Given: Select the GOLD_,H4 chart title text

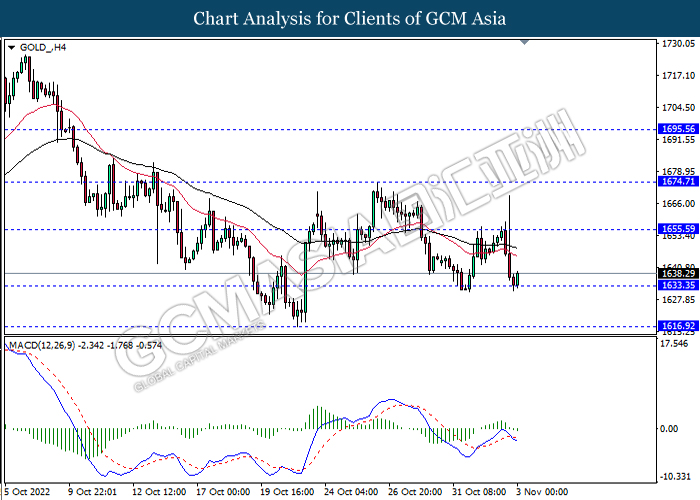Looking at the screenshot, I should pos(43,47).
